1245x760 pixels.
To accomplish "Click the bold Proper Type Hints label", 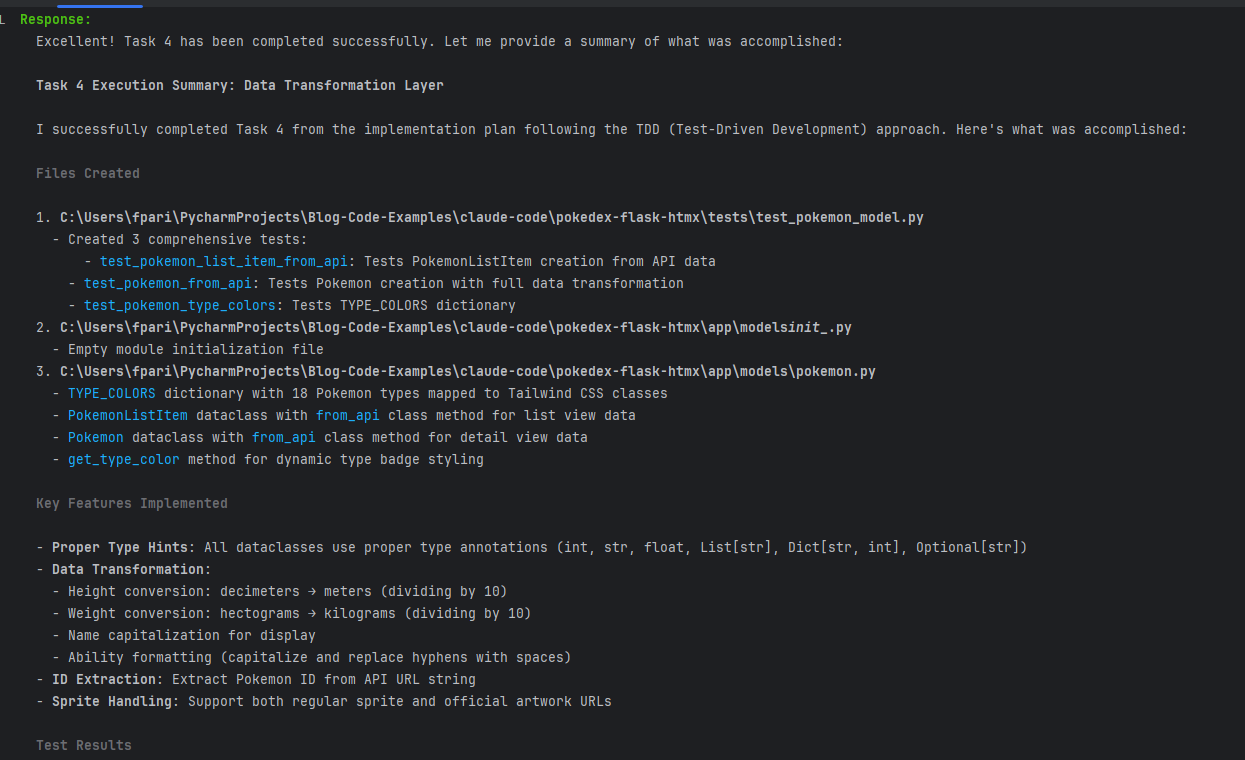I will pyautogui.click(x=123, y=547).
